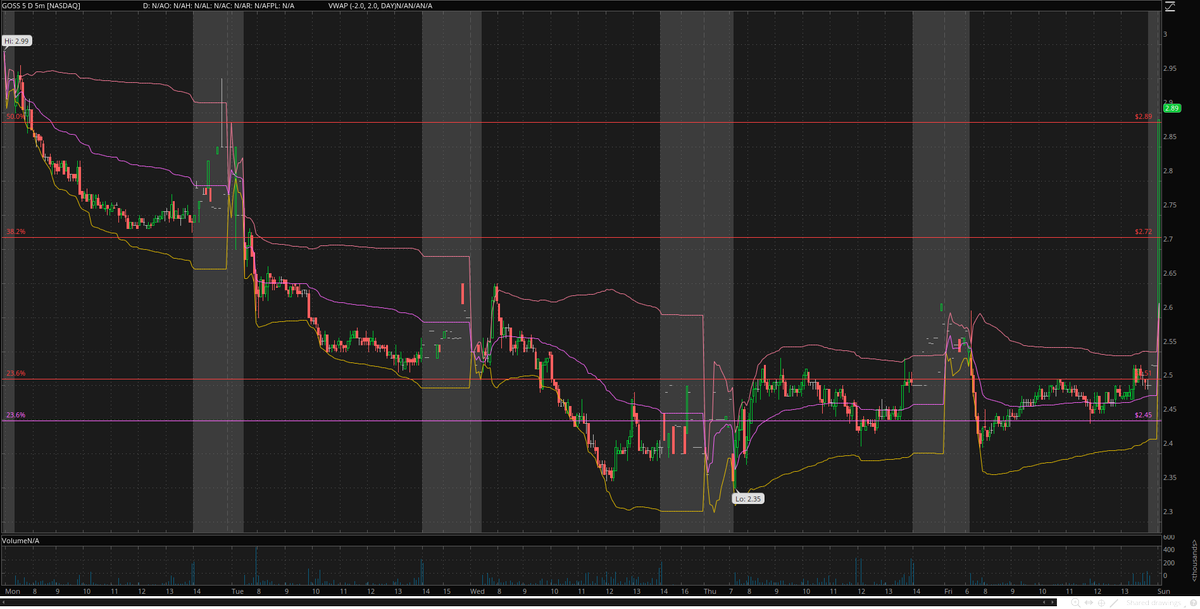The width and height of the screenshot is (1200, 609).
Task: Click the scrollbar left arrow
Action: [x=1044, y=602]
